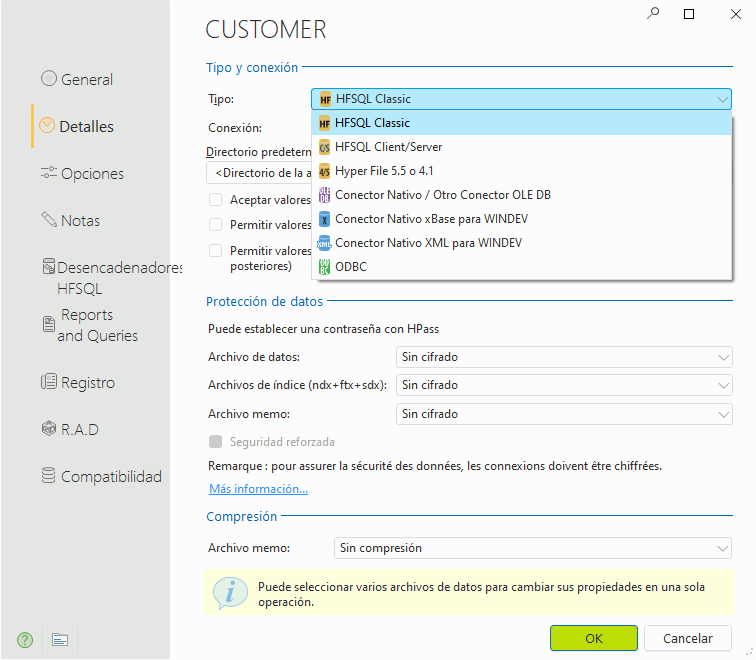Choose HFSQL Client/Server from list
The image size is (756, 660).
point(522,147)
